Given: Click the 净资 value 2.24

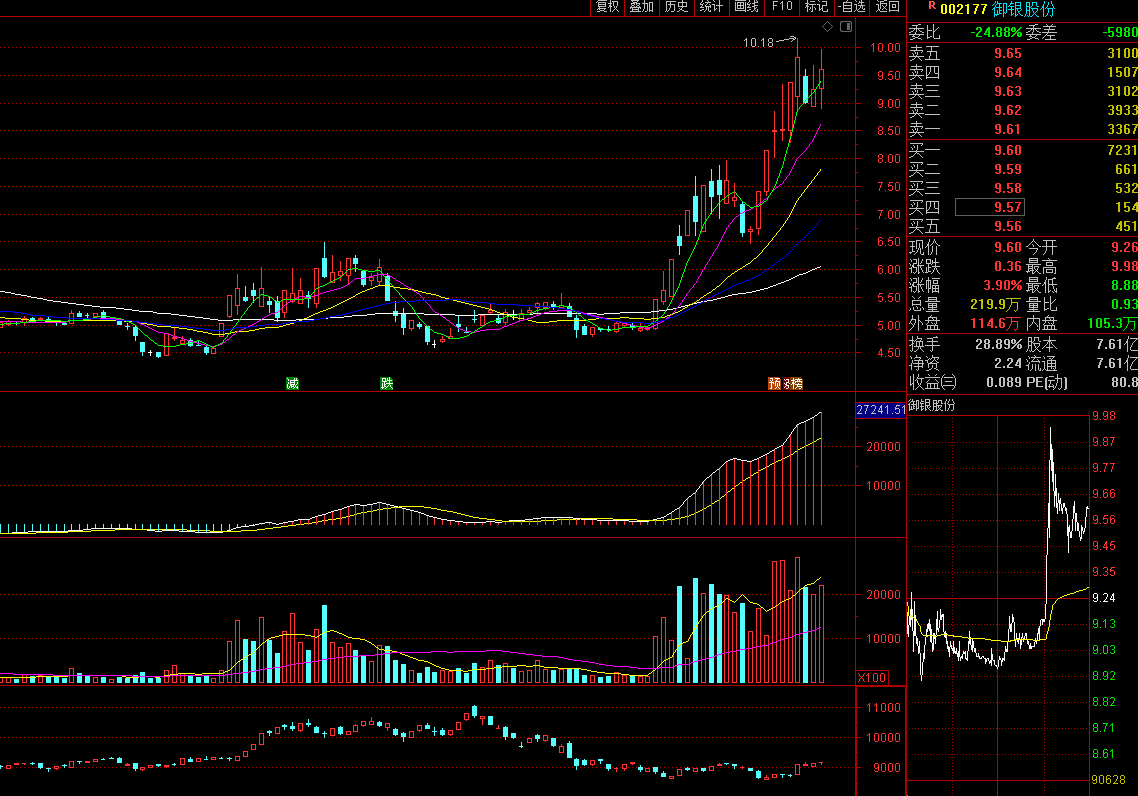Looking at the screenshot, I should point(1008,364).
